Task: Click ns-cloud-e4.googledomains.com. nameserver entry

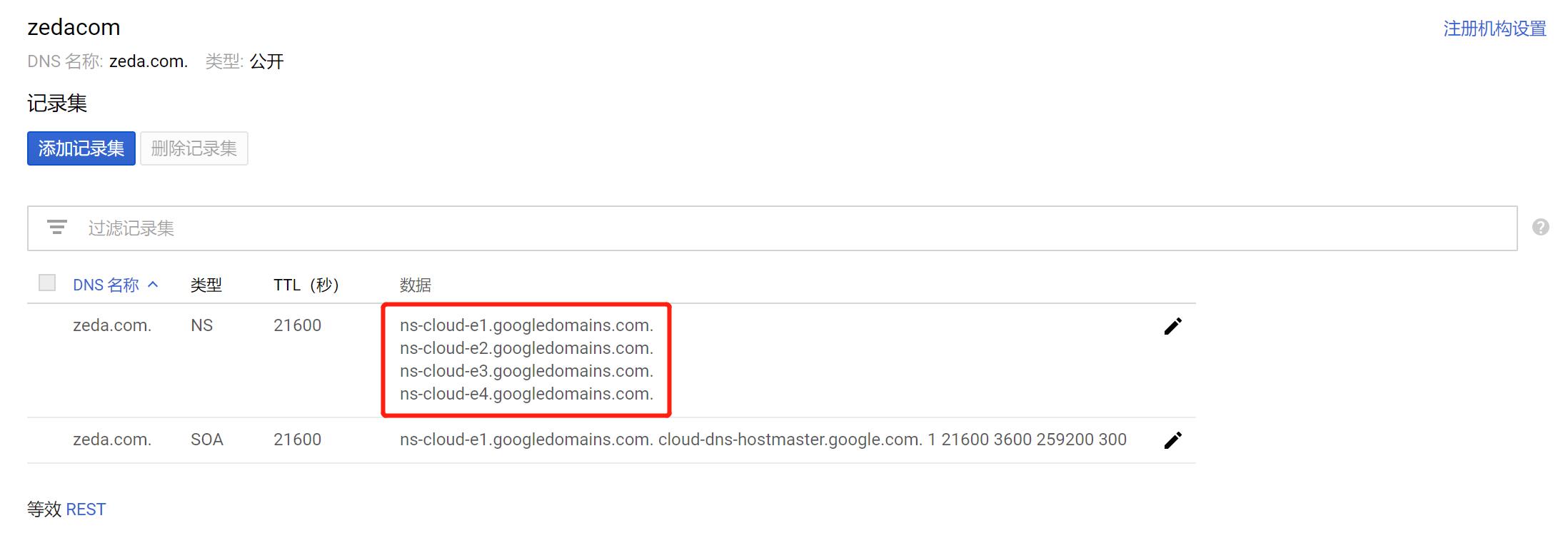Action: (x=527, y=394)
